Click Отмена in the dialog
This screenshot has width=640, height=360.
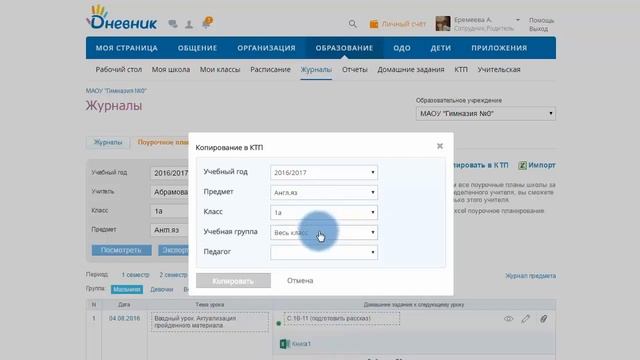(300, 281)
